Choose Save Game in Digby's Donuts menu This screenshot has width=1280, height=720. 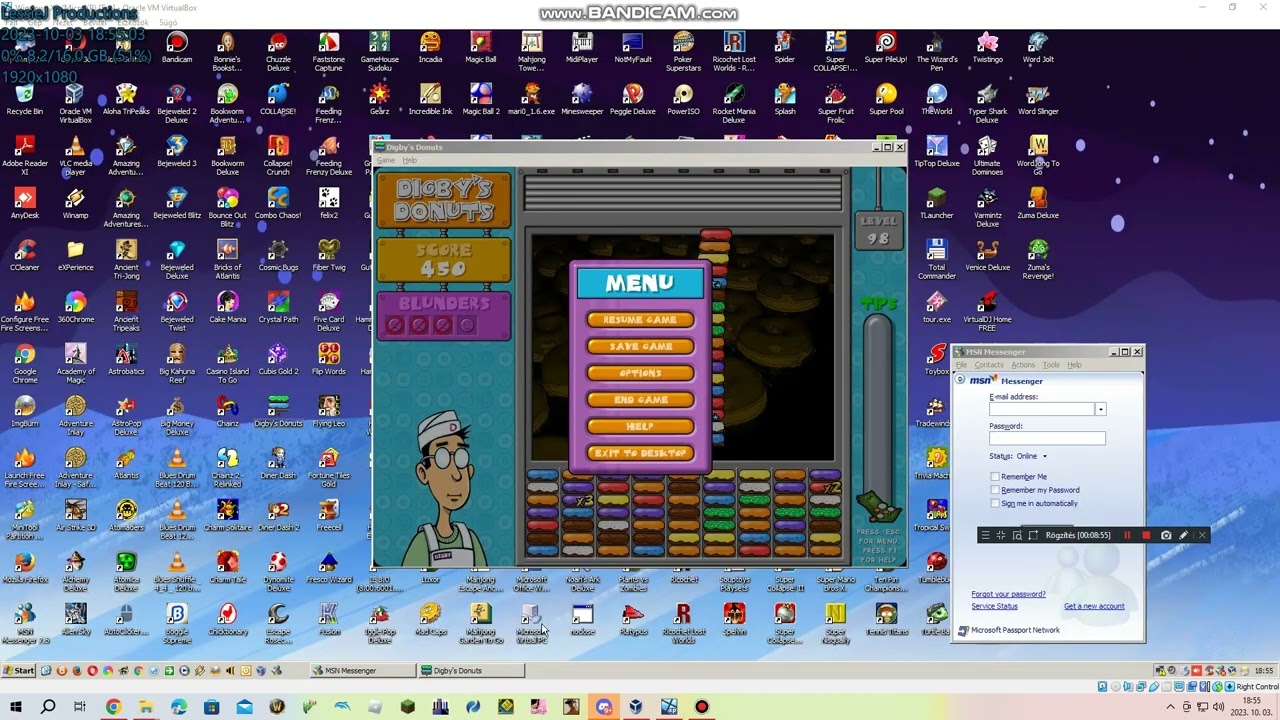[x=640, y=346]
